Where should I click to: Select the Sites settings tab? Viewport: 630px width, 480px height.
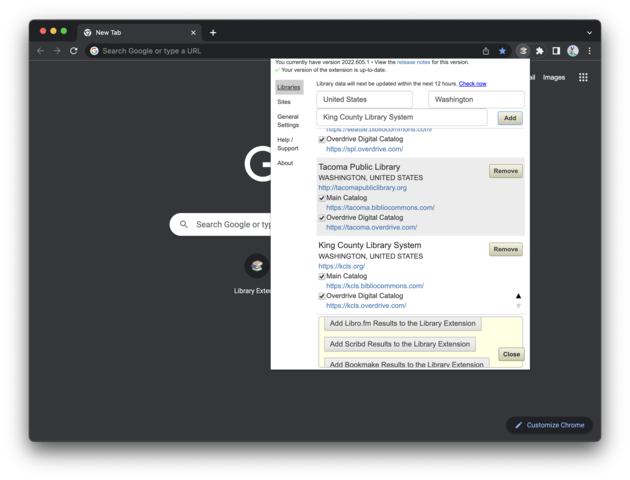click(x=284, y=102)
